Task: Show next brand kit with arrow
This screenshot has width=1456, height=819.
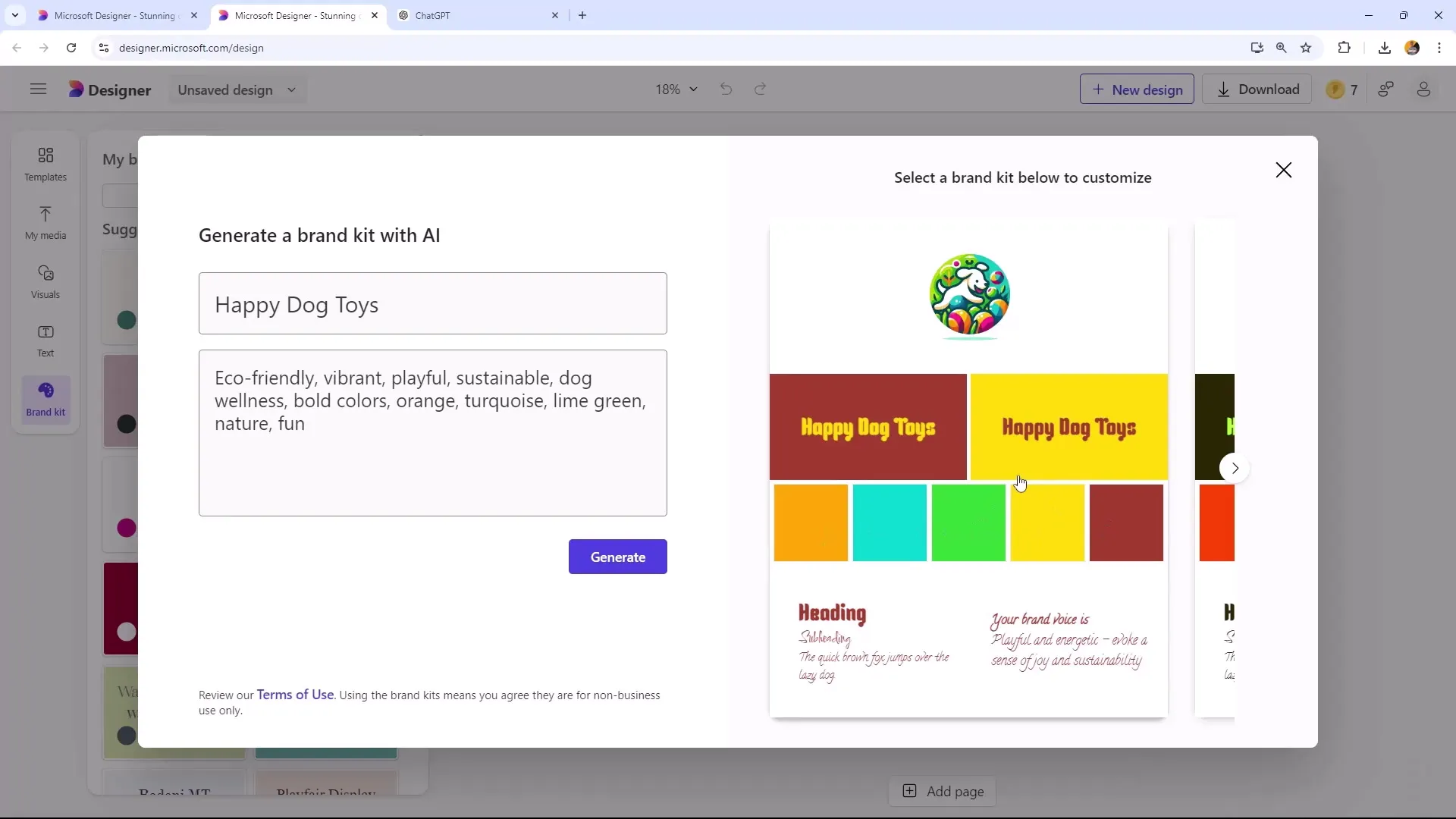Action: tap(1235, 468)
